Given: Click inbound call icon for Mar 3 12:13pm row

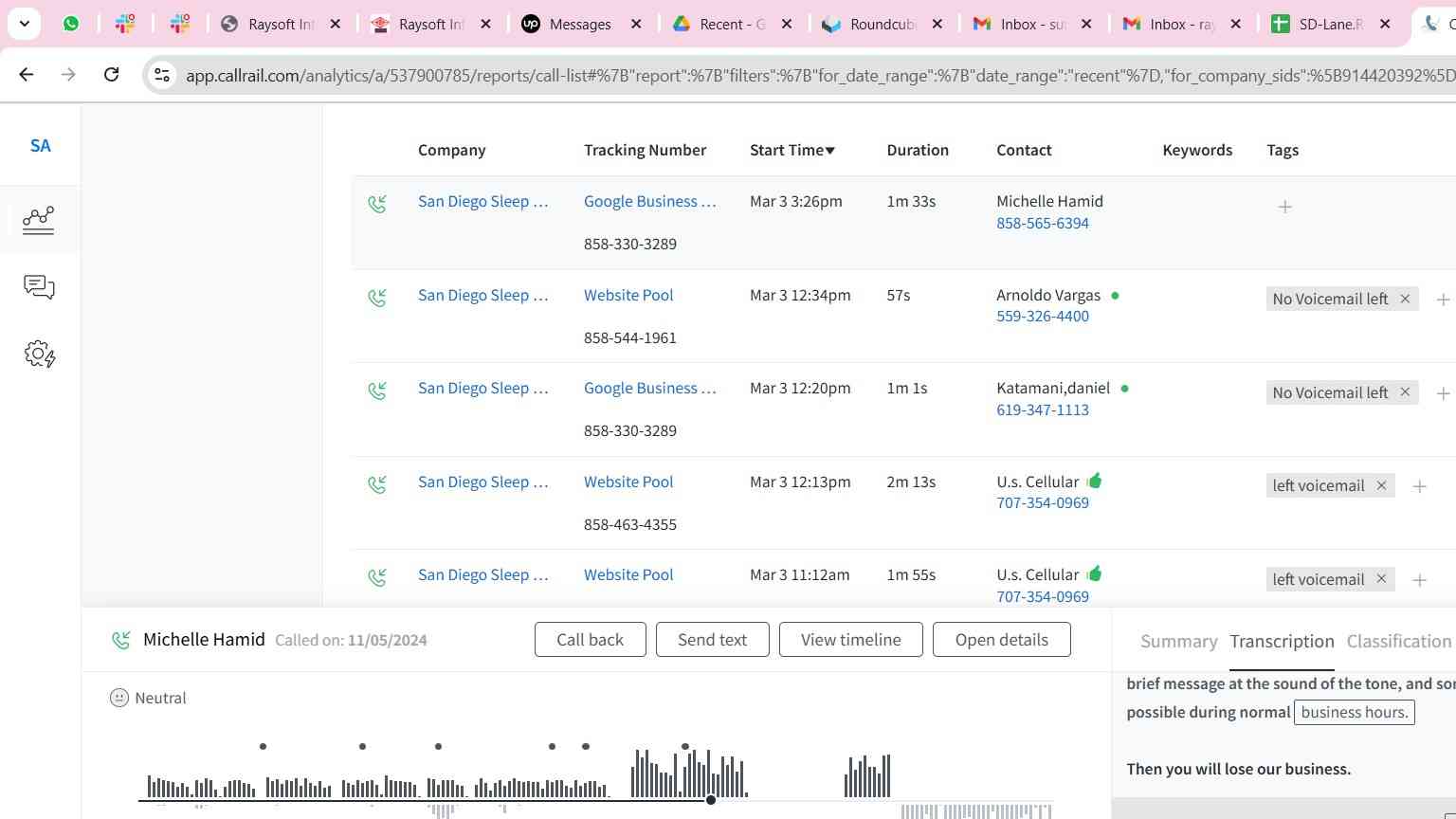Looking at the screenshot, I should (377, 484).
